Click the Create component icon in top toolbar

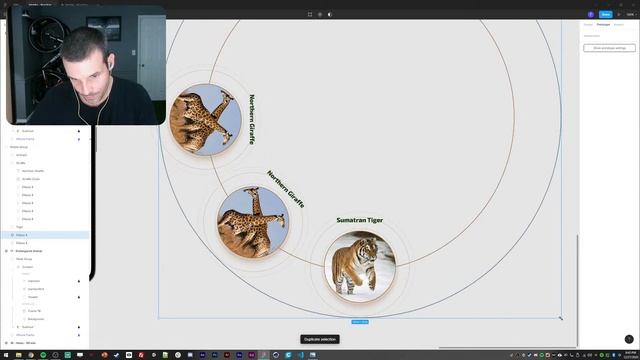coord(320,14)
